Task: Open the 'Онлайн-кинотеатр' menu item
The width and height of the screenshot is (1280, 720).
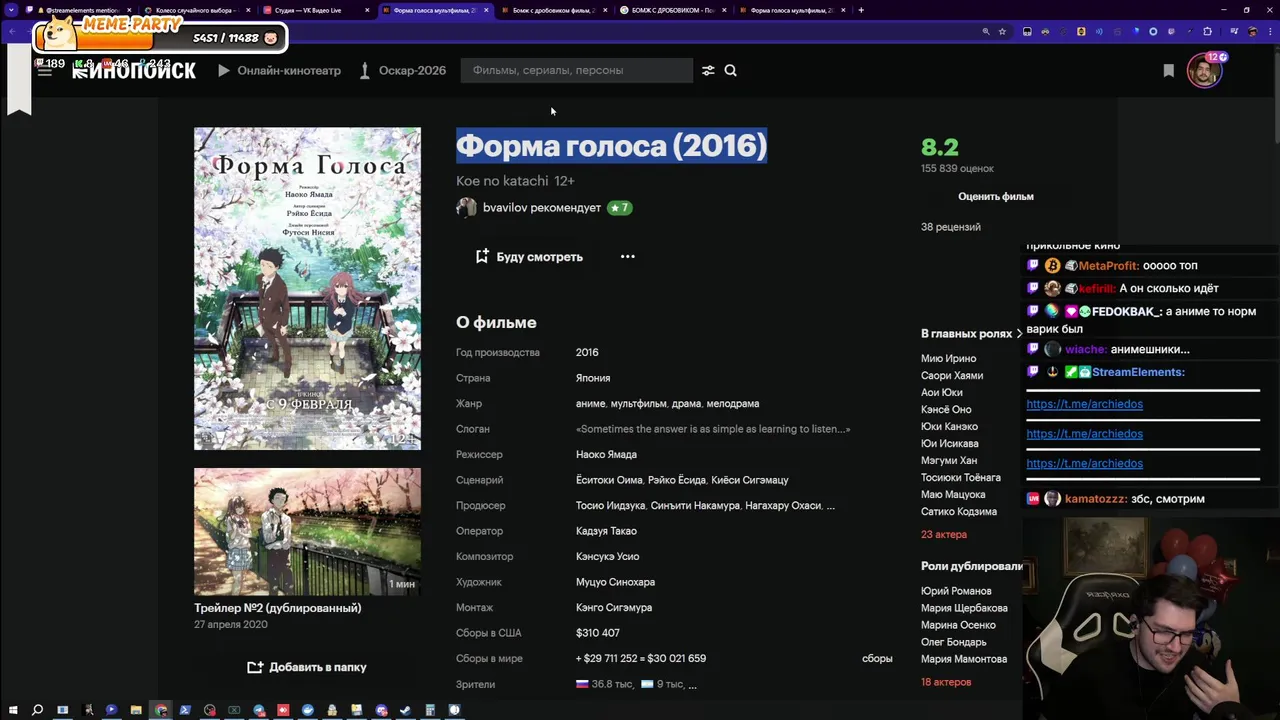Action: tap(279, 71)
